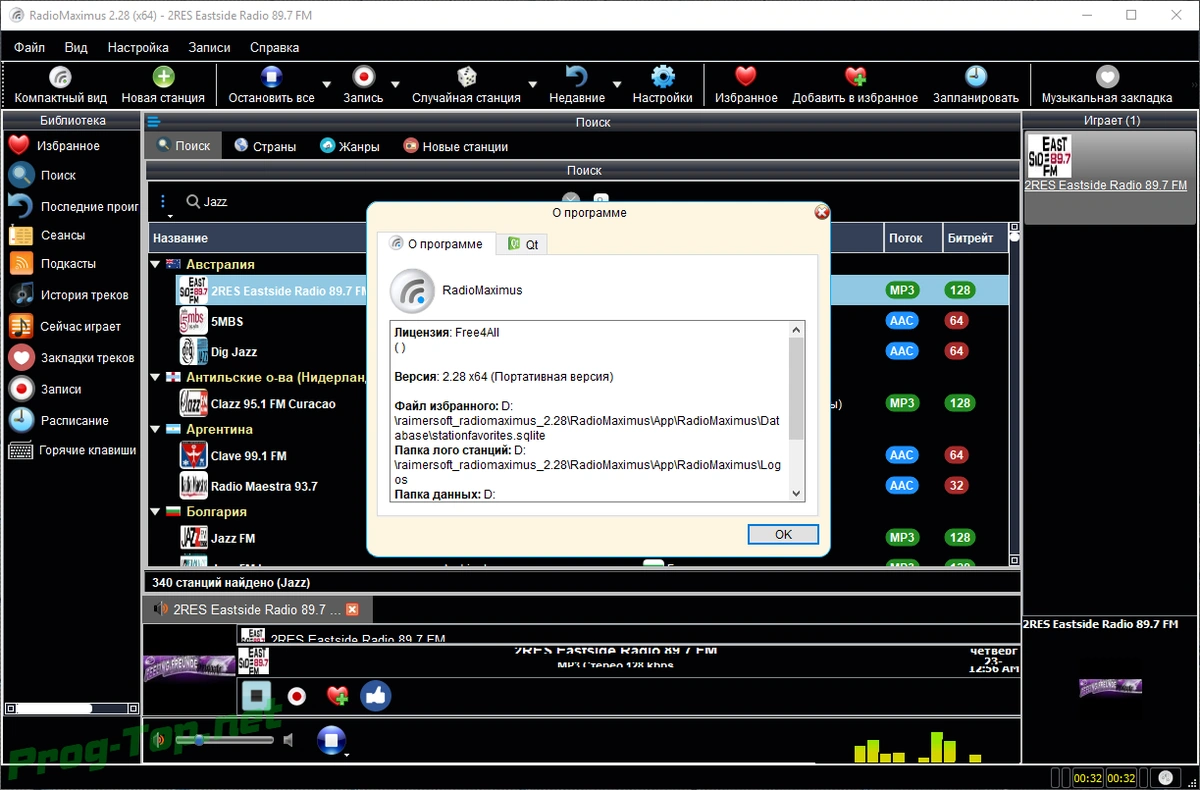Collapse the Австралия country group
The width and height of the screenshot is (1200, 790).
coord(155,264)
